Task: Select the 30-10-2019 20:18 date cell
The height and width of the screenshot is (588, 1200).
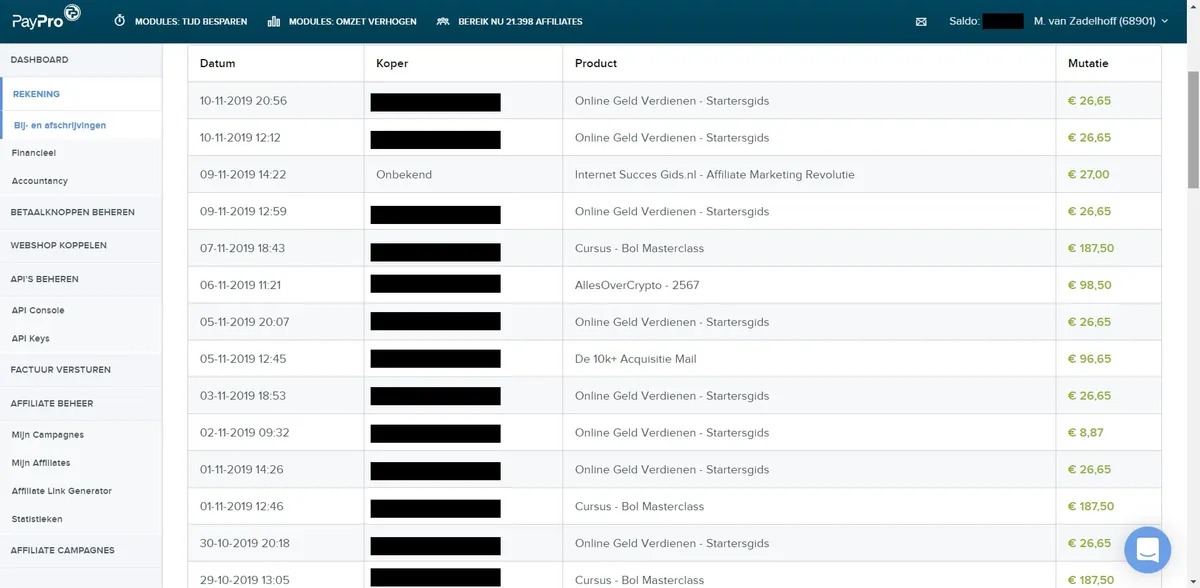Action: tap(244, 544)
